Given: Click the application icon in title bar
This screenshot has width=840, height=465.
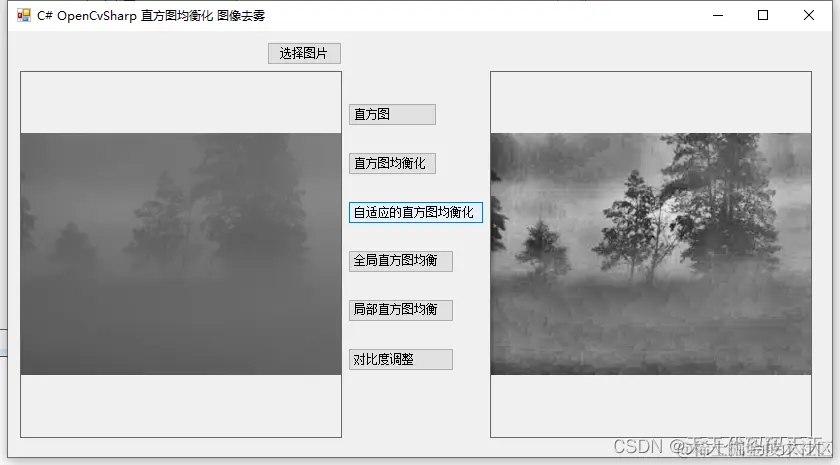Looking at the screenshot, I should (24, 15).
